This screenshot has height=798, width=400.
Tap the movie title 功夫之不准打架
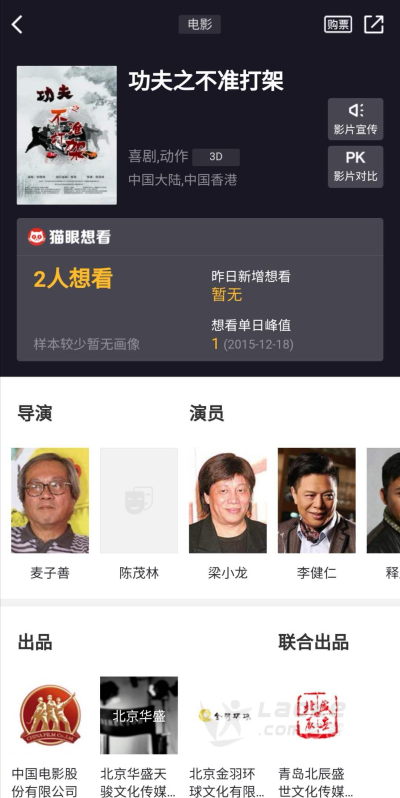click(x=206, y=81)
